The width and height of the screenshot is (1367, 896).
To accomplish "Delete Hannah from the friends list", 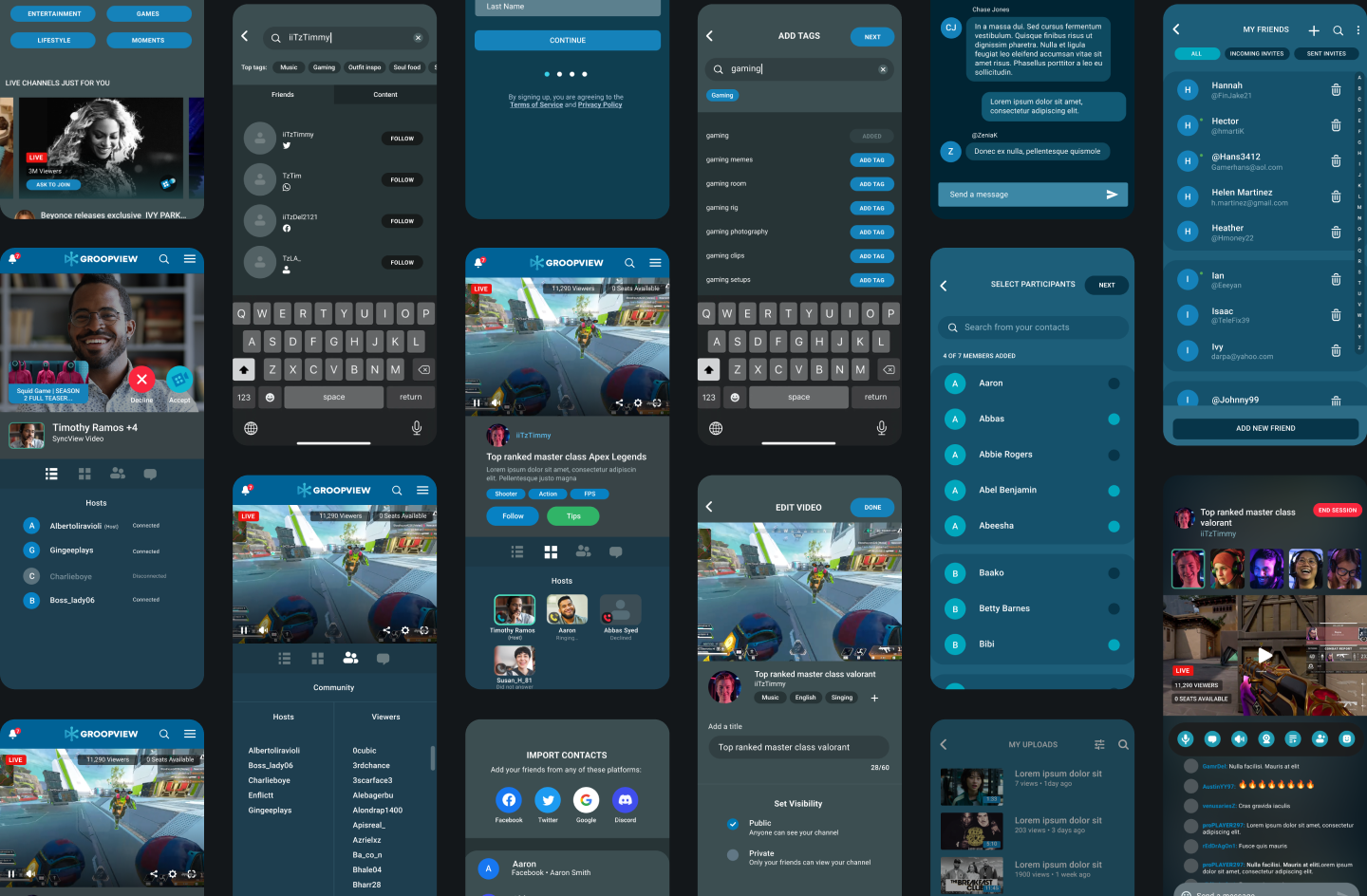I will (x=1335, y=90).
